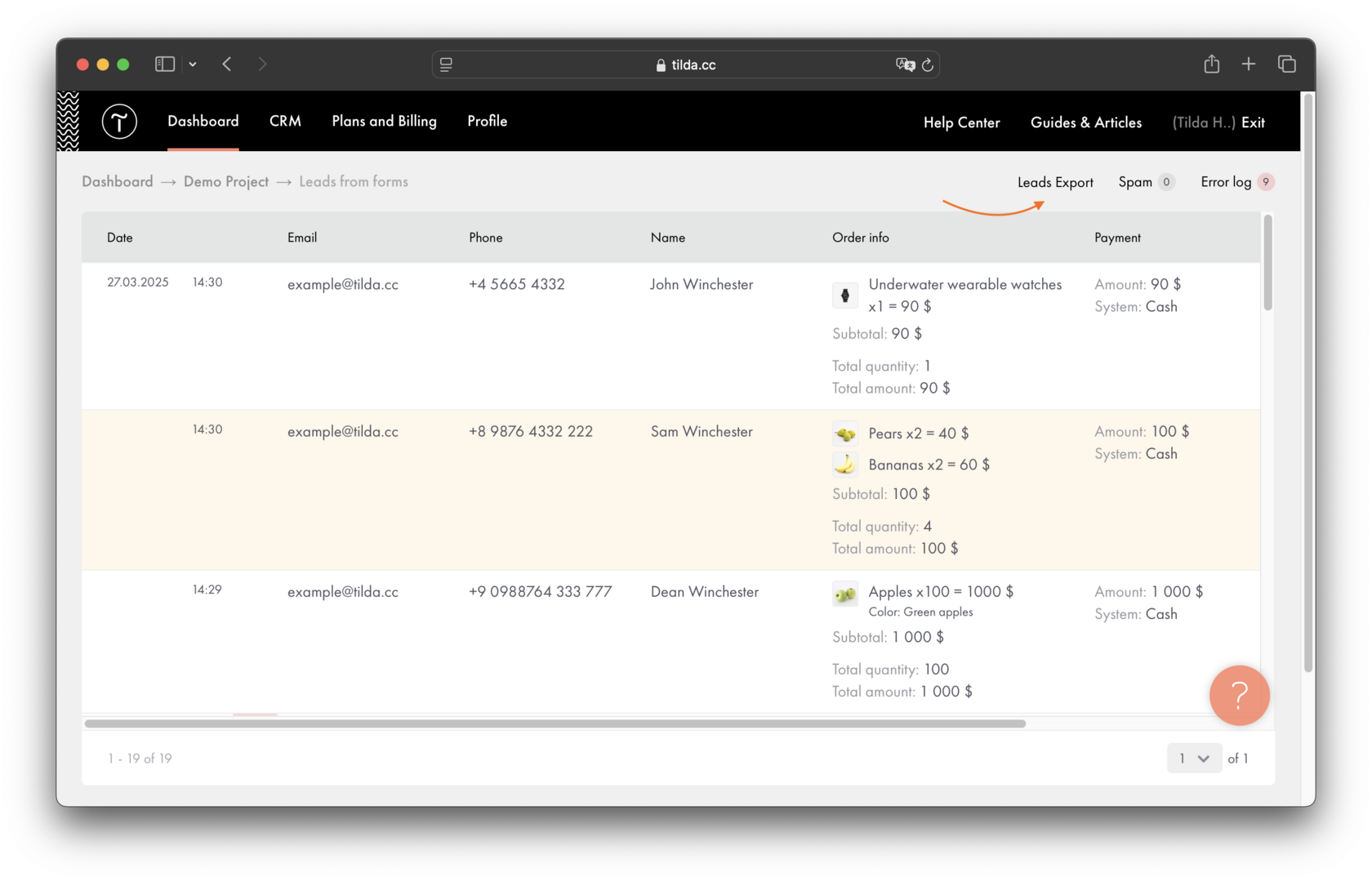1372x881 pixels.
Task: Click the translate icon in the address bar
Action: click(x=905, y=65)
